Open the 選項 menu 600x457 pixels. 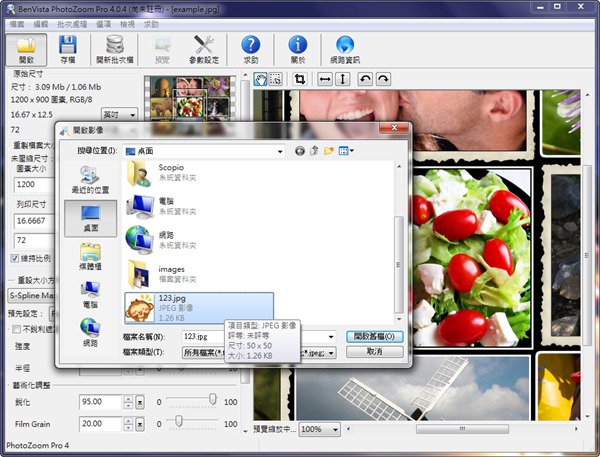[x=103, y=24]
